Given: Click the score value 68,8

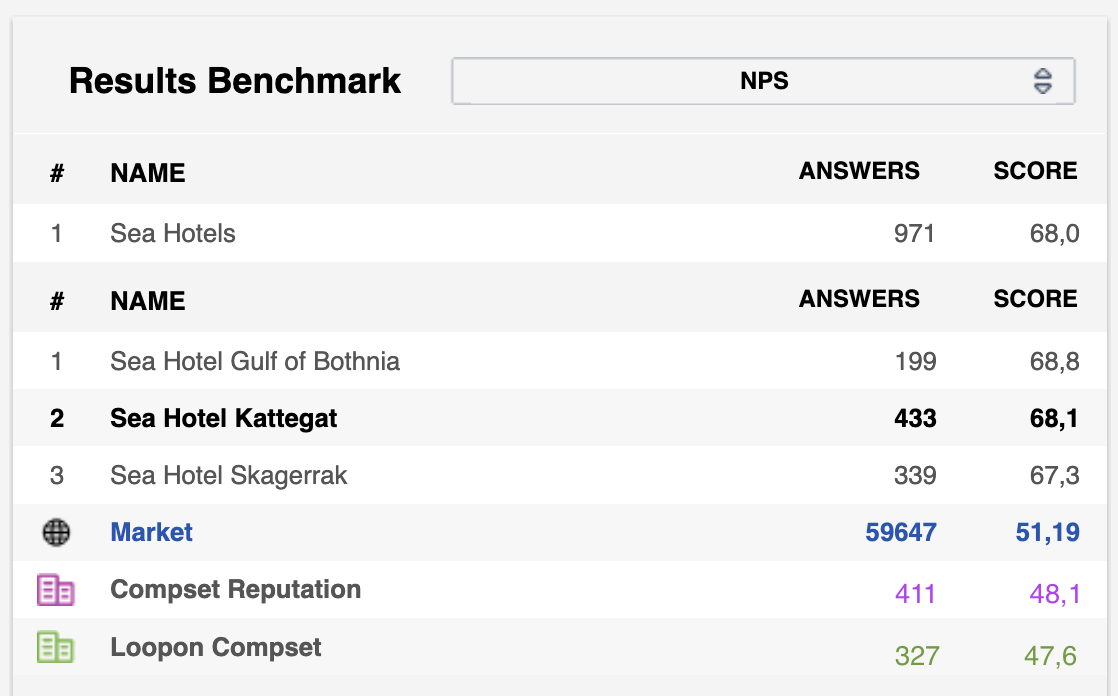Looking at the screenshot, I should [1054, 361].
